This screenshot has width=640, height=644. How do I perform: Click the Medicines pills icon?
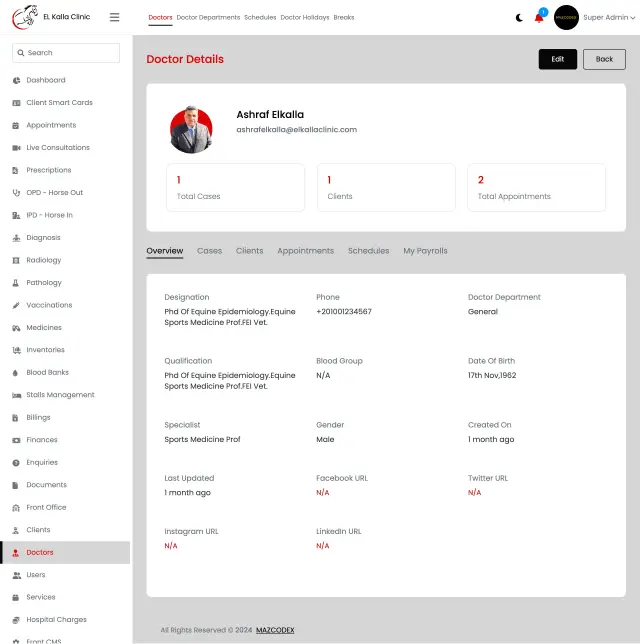point(16,328)
